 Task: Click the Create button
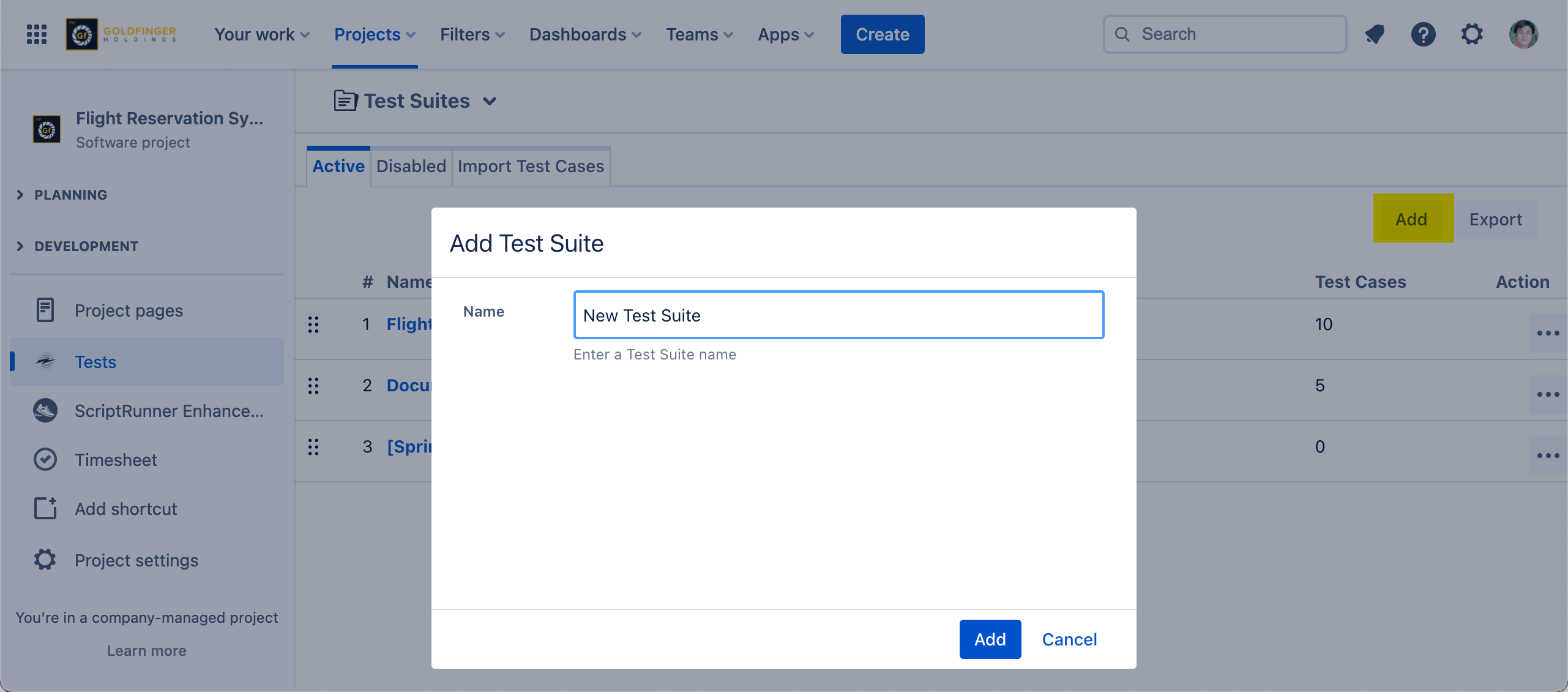(882, 34)
